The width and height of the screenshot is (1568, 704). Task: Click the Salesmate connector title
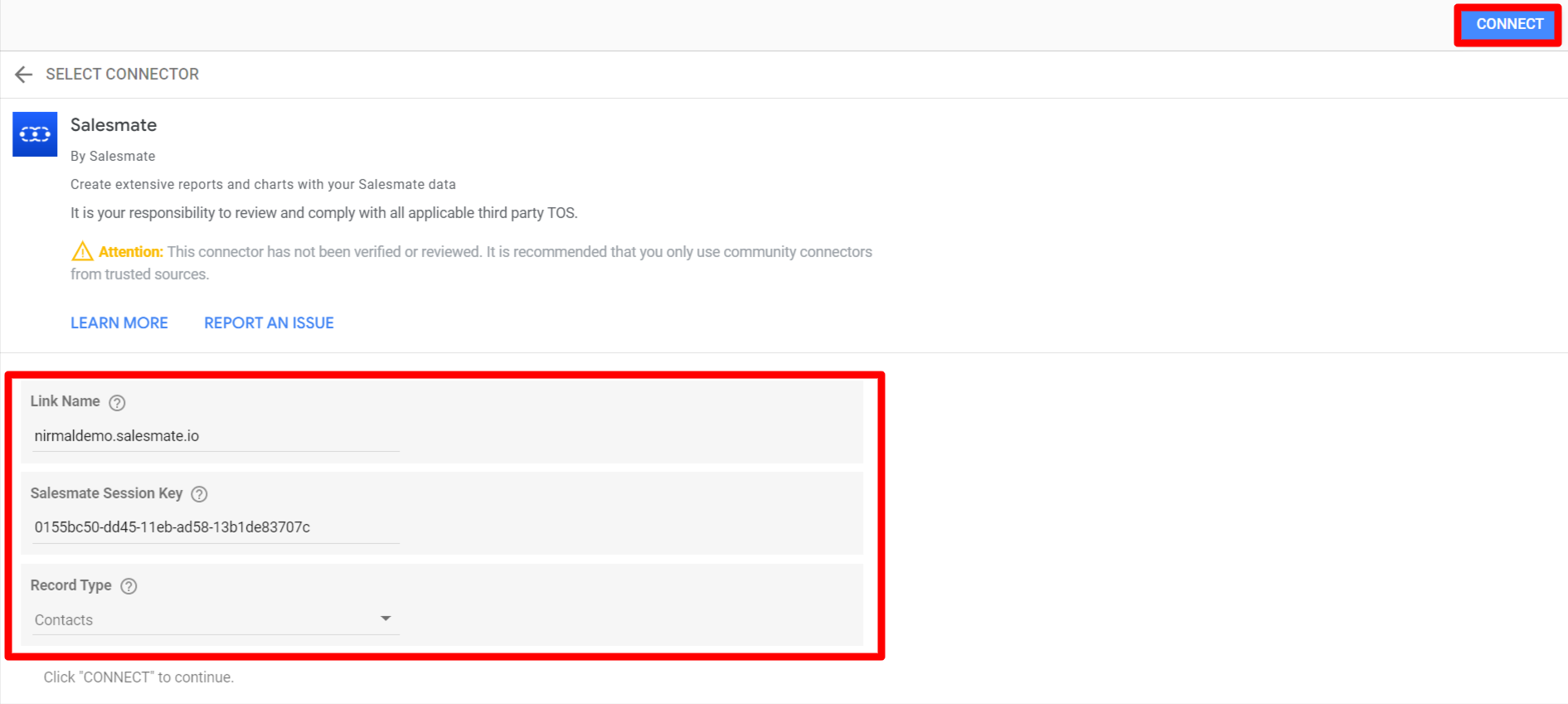pyautogui.click(x=114, y=125)
